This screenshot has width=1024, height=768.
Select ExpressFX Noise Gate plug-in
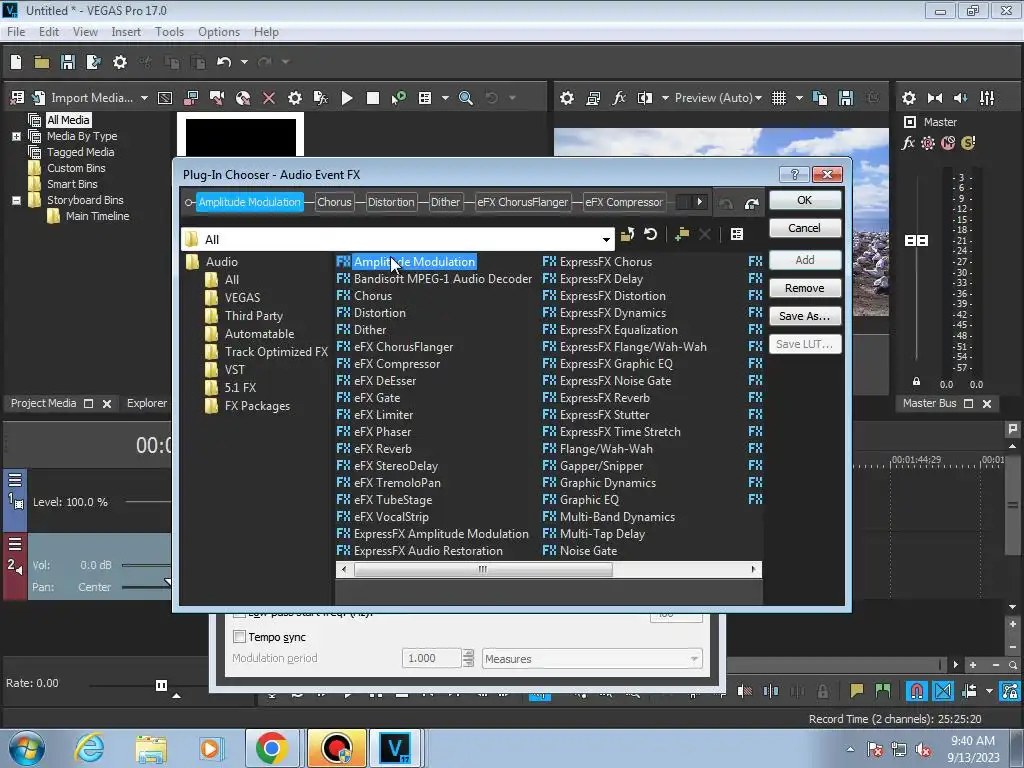[x=615, y=381]
